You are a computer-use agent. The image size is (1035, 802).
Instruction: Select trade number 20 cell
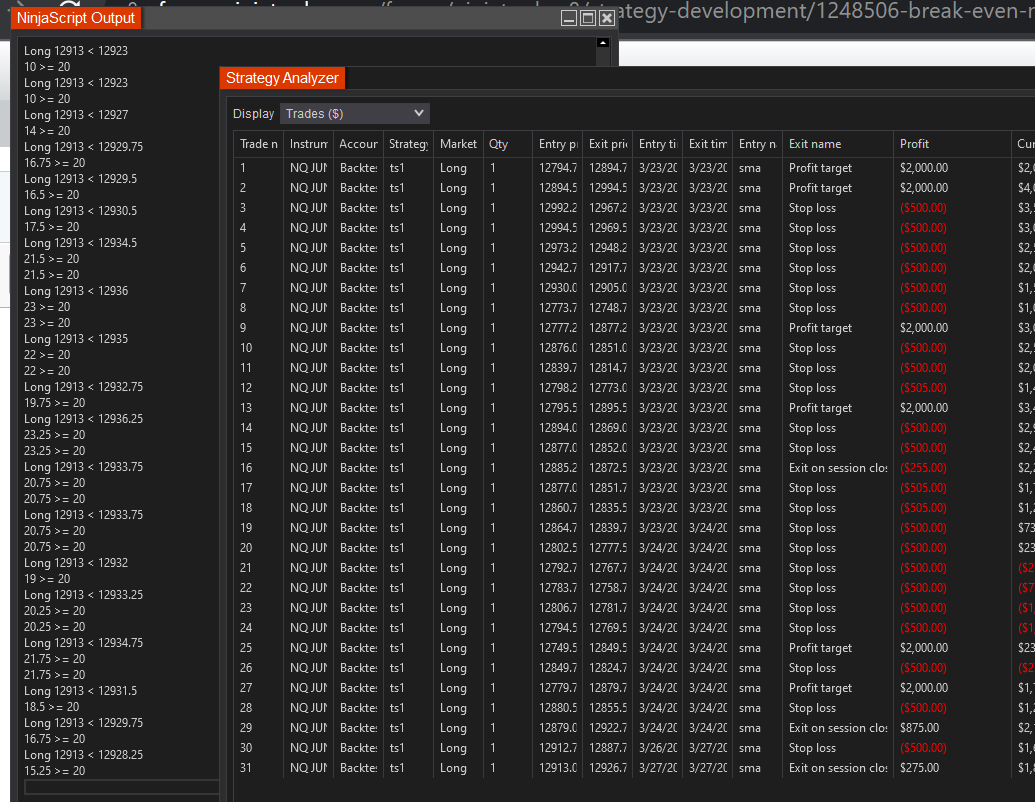(x=246, y=548)
